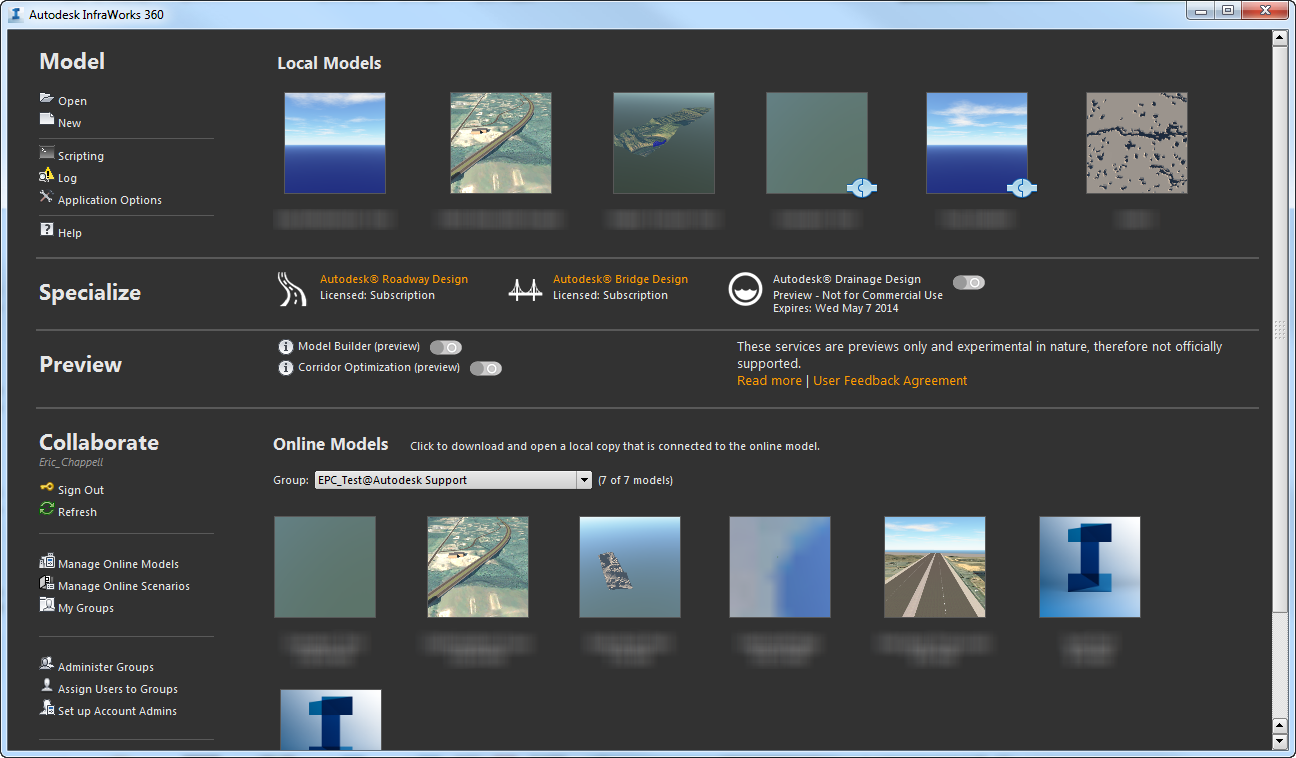Click the "Local Models" heading

[329, 63]
